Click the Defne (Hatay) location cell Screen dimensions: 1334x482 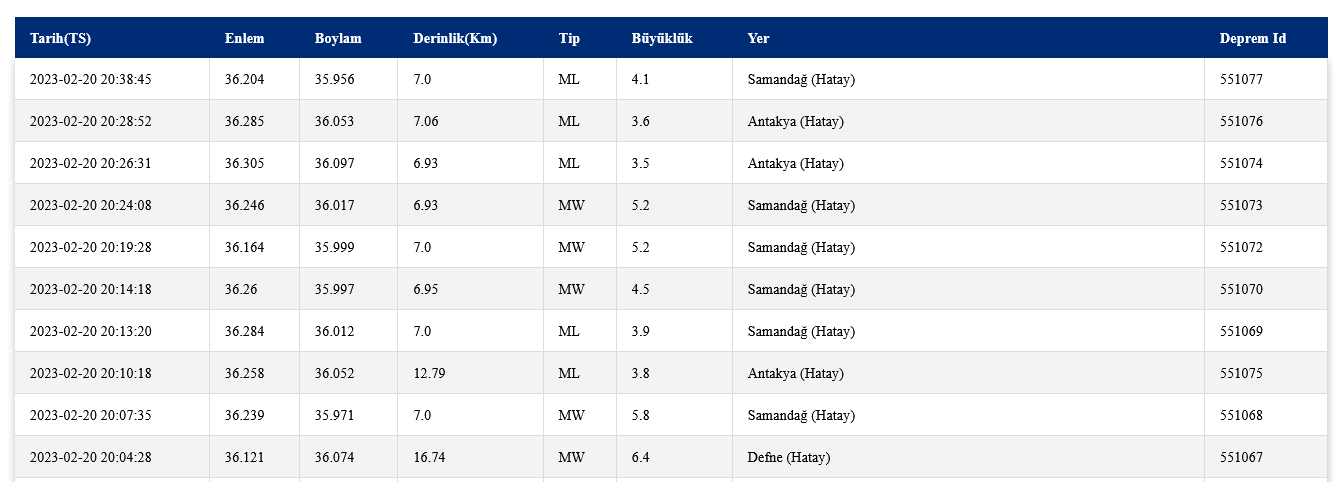[x=788, y=457]
